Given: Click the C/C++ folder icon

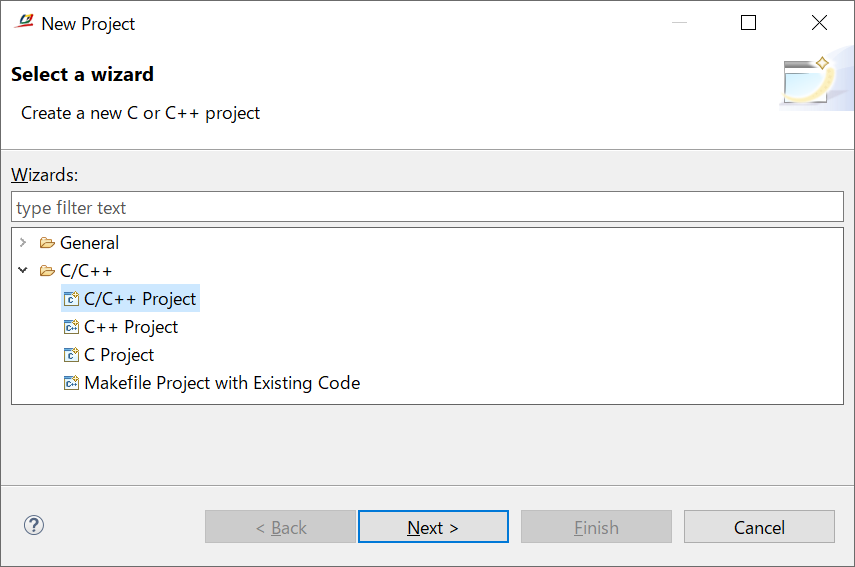Looking at the screenshot, I should click(x=47, y=271).
